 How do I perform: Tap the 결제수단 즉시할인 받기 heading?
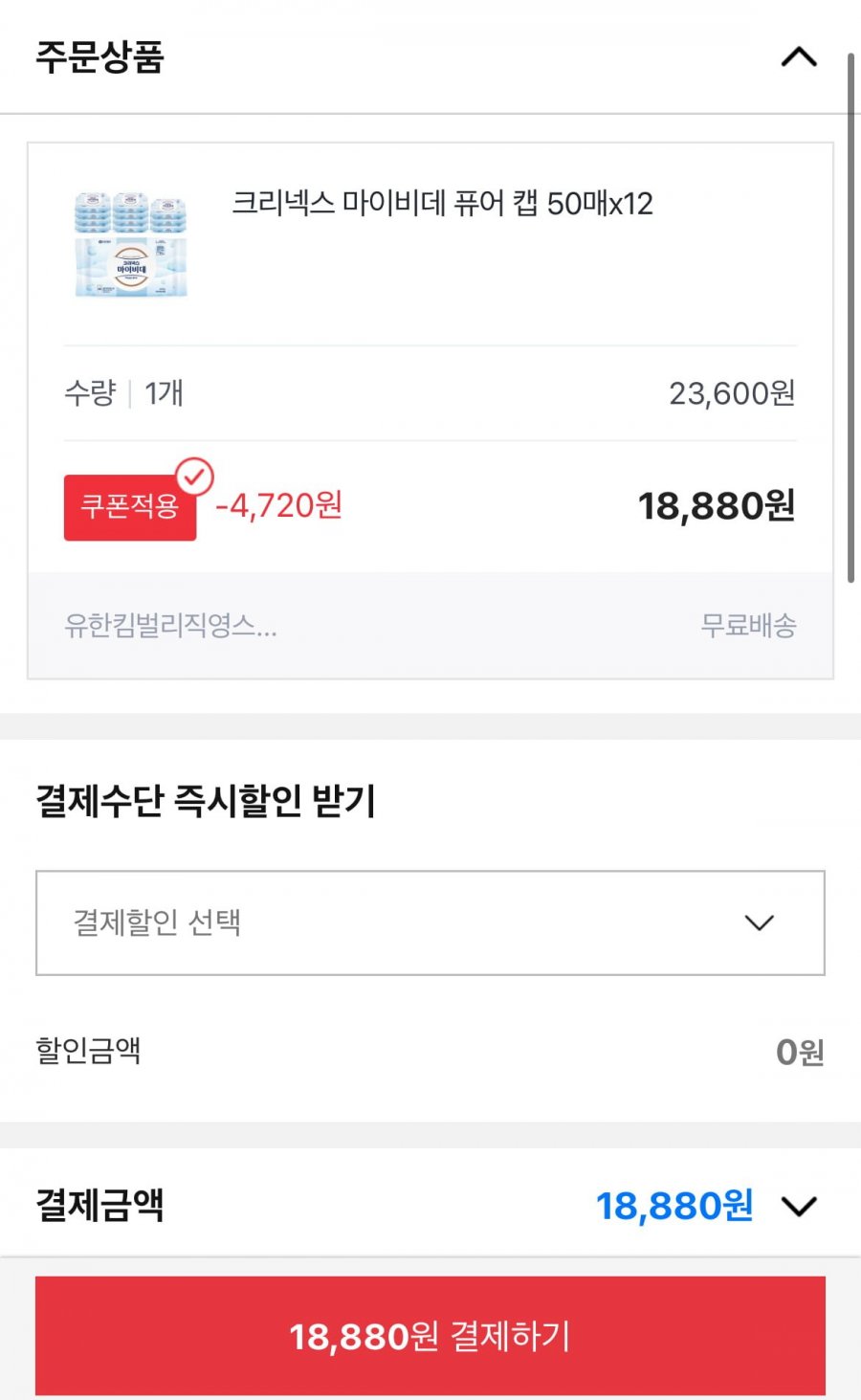click(206, 801)
